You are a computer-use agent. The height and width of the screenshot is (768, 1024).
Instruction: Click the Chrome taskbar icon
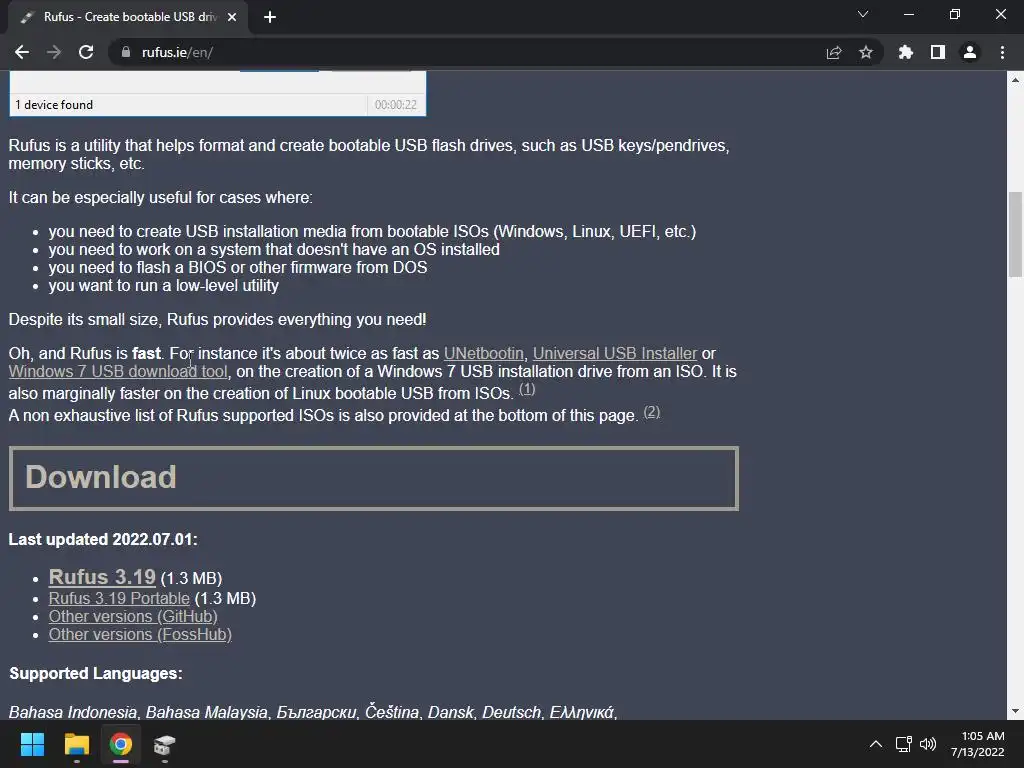pyautogui.click(x=121, y=744)
